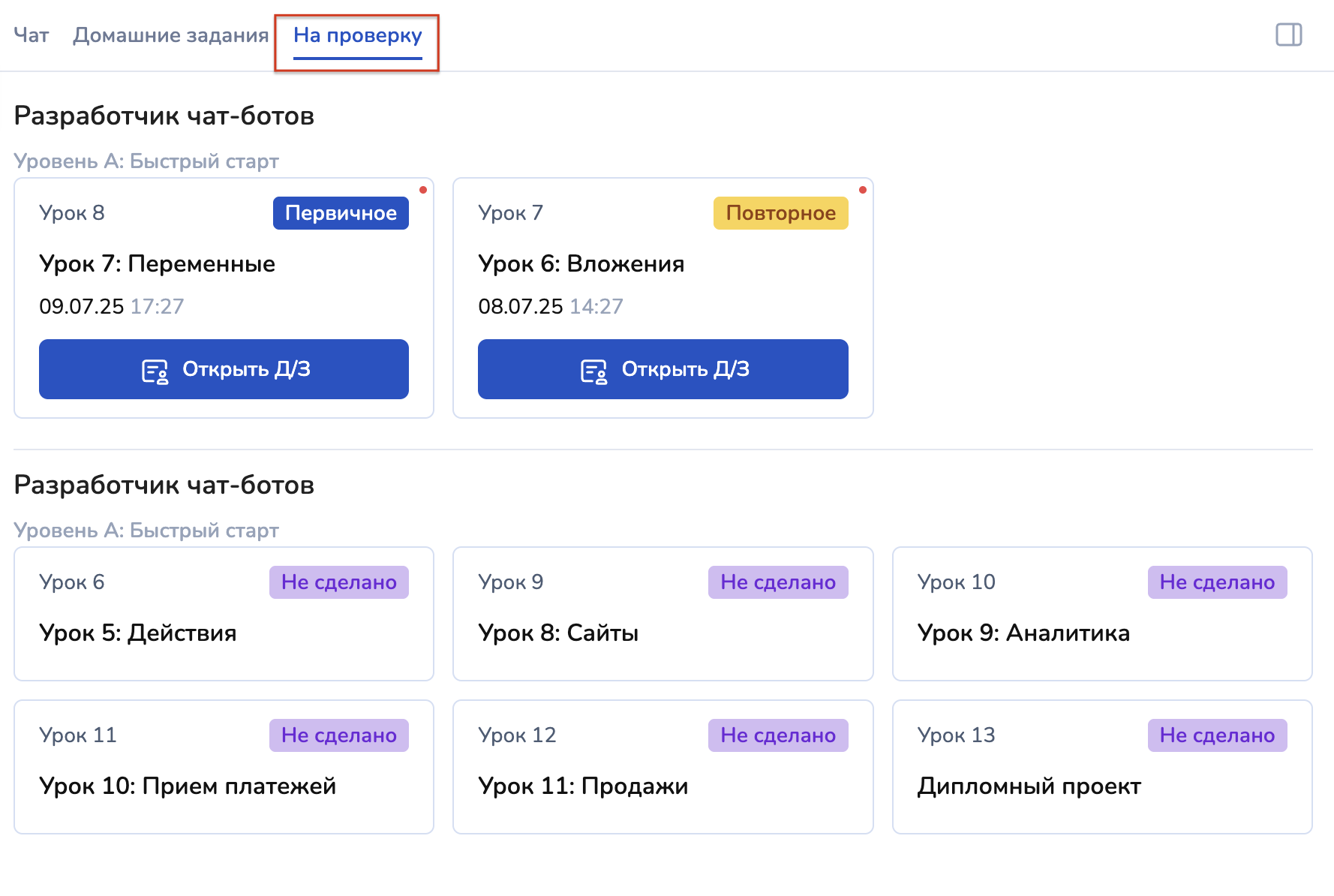Click the Повторное status badge
Image resolution: width=1334 pixels, height=896 pixels.
click(780, 213)
